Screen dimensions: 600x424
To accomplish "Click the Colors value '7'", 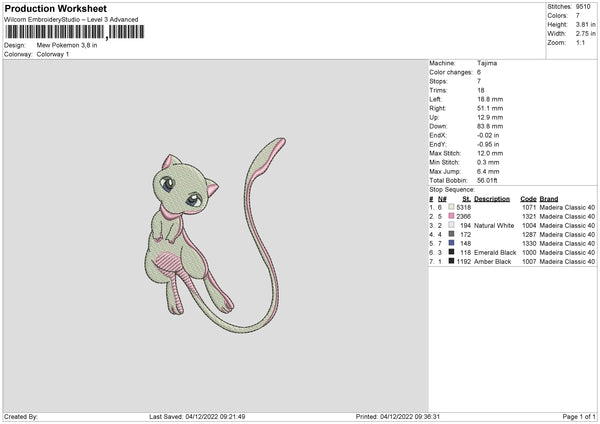I will point(578,16).
